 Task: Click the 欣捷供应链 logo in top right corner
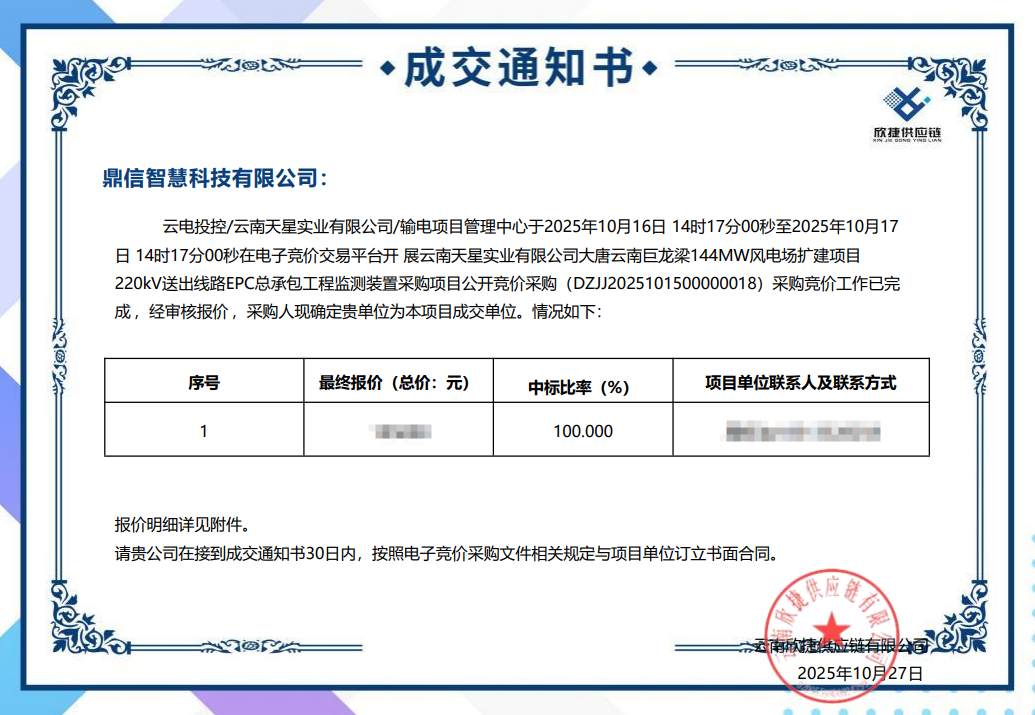point(905,115)
